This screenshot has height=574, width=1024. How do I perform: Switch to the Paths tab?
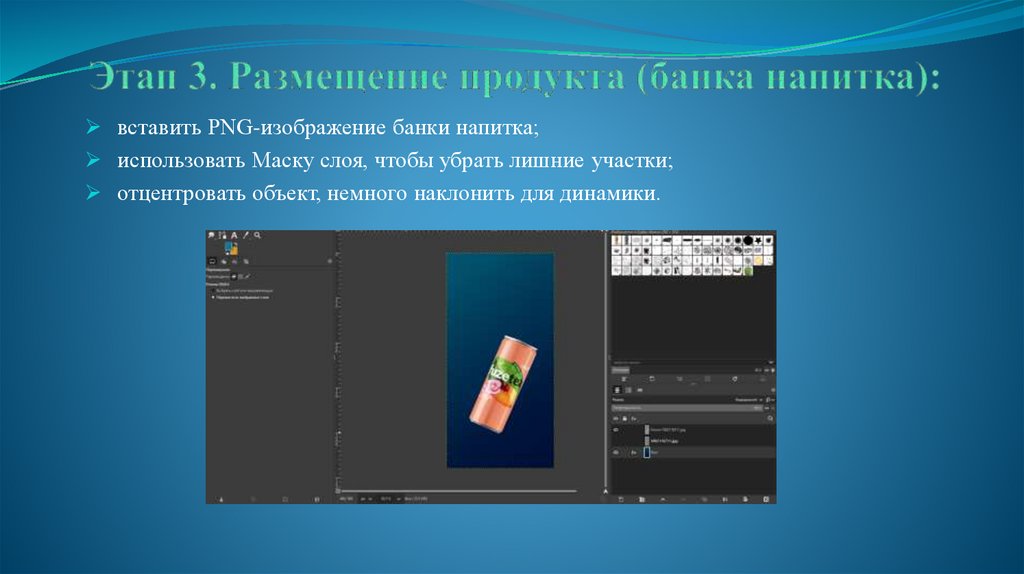[639, 390]
